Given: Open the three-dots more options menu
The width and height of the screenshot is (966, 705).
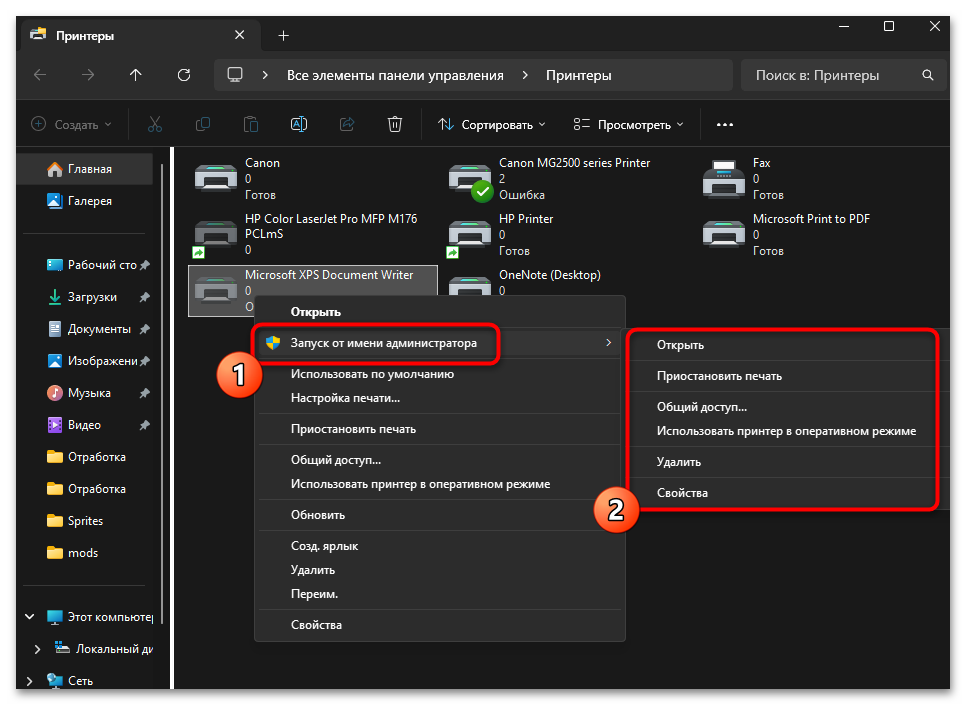Looking at the screenshot, I should click(724, 124).
